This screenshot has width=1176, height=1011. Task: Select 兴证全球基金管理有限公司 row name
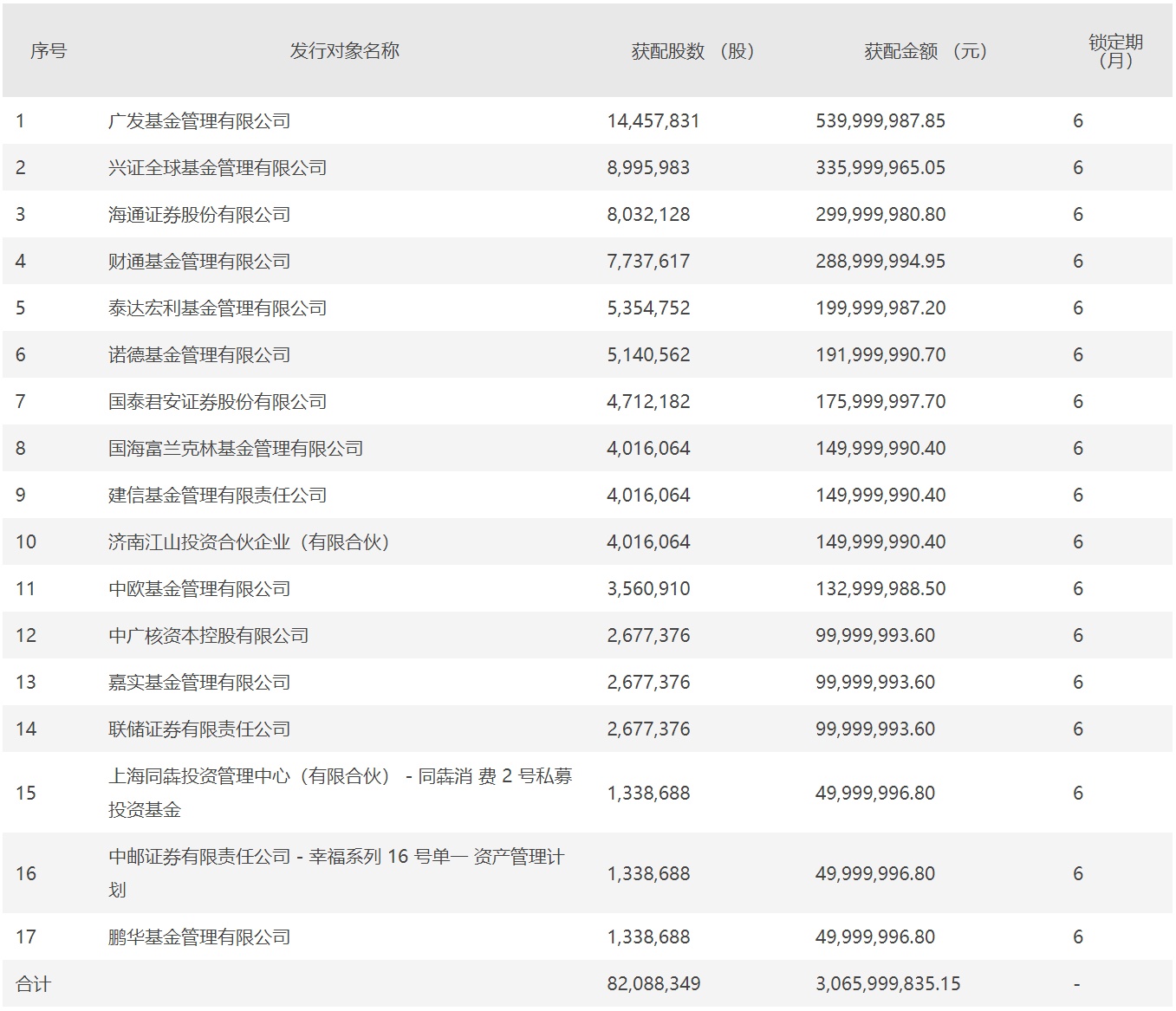click(218, 168)
